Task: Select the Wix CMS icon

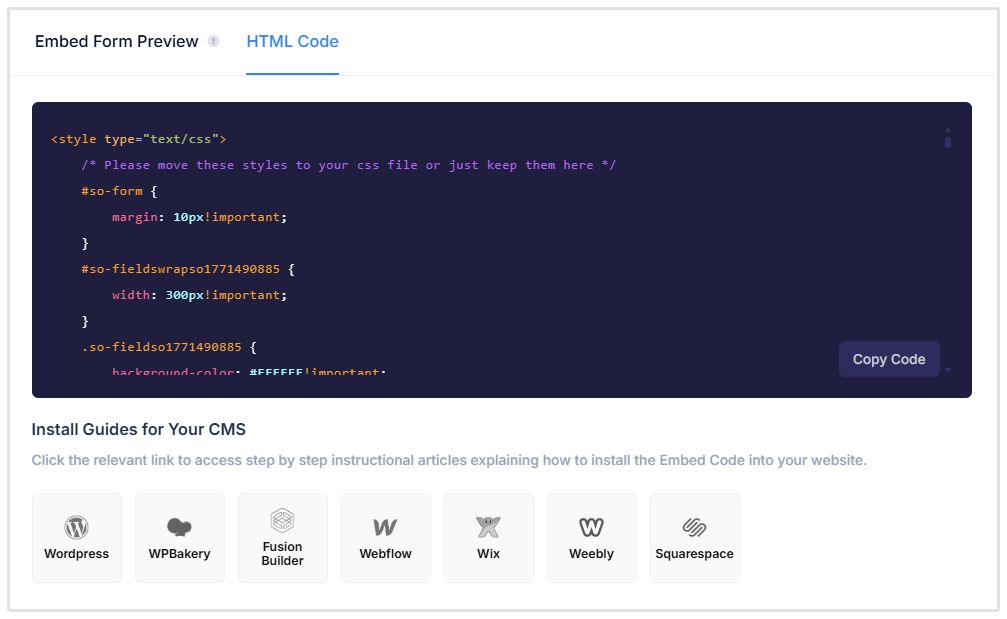Action: [488, 537]
